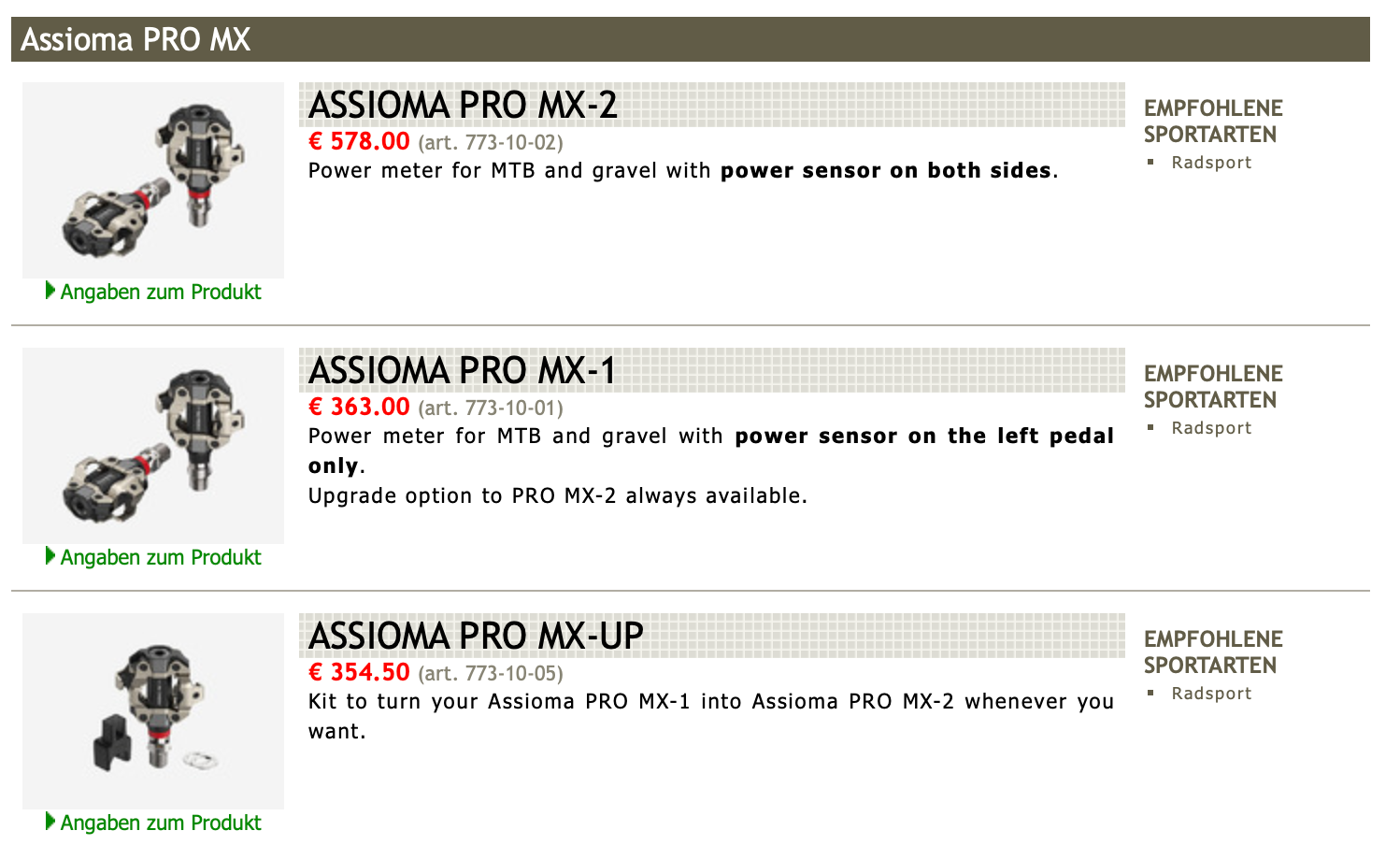Select the ASSIOMA PRO MX-1 product title
This screenshot has height=845, width=1400.
[462, 371]
